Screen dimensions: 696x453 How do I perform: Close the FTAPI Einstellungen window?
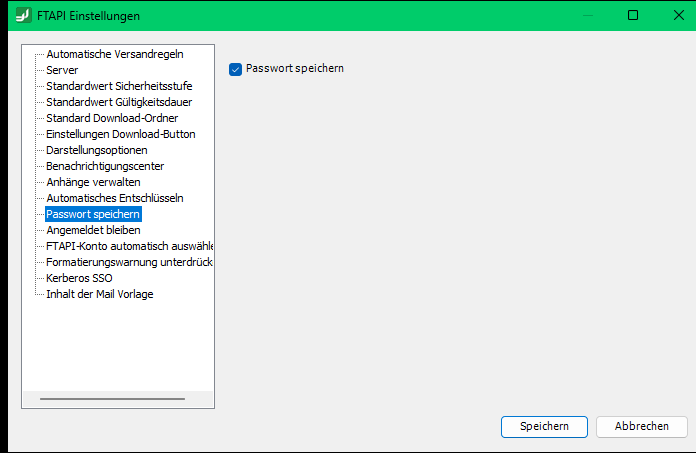[678, 15]
